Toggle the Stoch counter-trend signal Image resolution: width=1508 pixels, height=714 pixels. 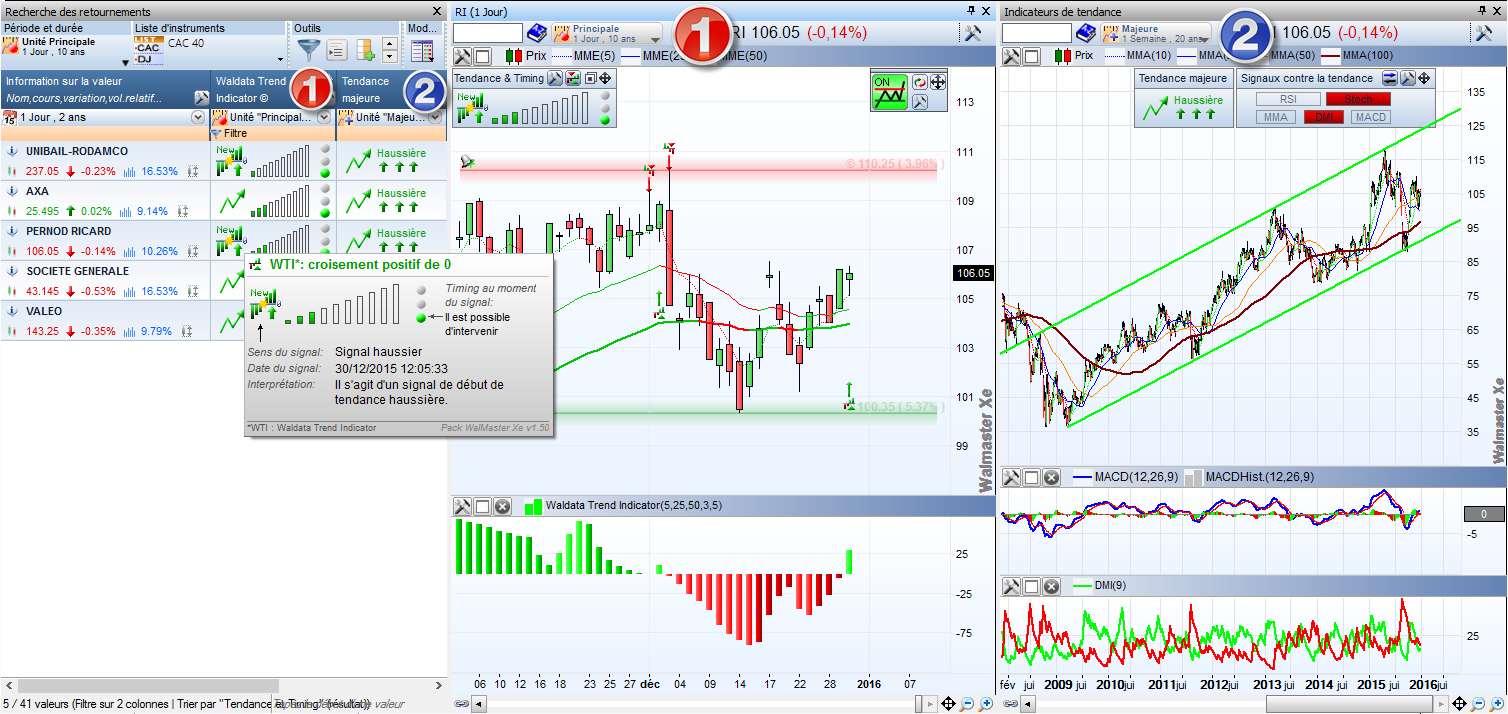point(1358,99)
